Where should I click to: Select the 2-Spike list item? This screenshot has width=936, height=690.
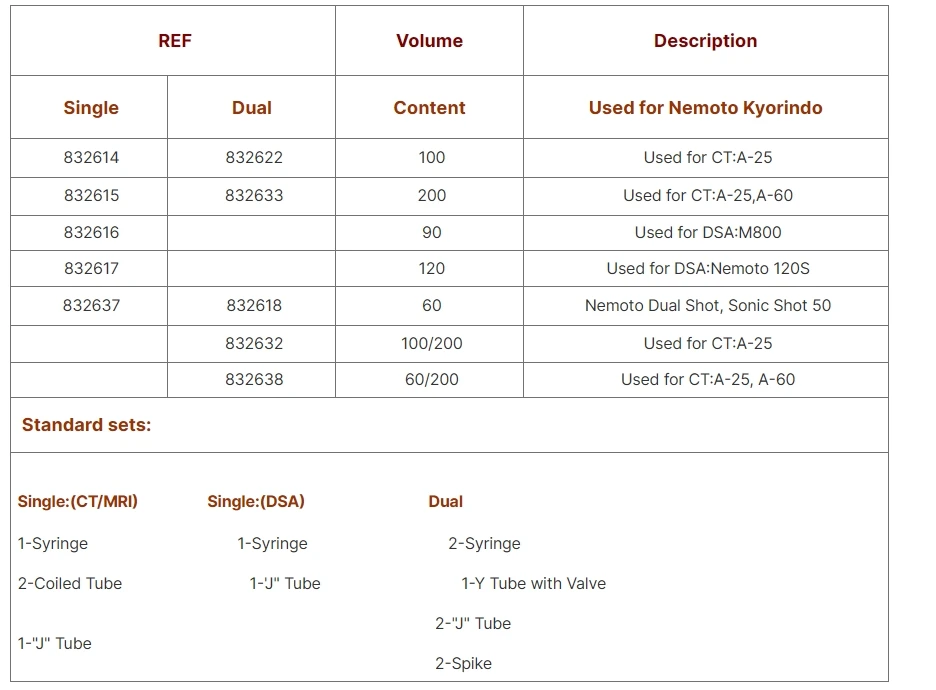click(x=463, y=663)
